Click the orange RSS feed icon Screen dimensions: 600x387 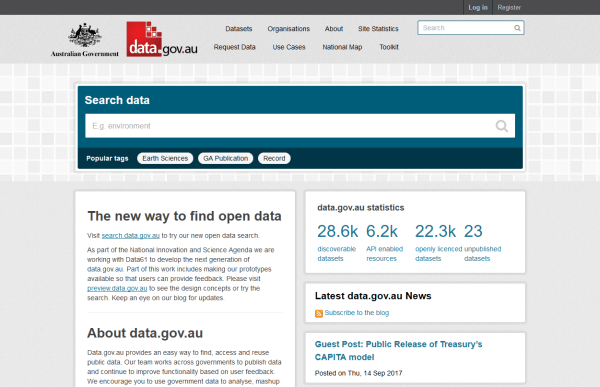(x=319, y=314)
